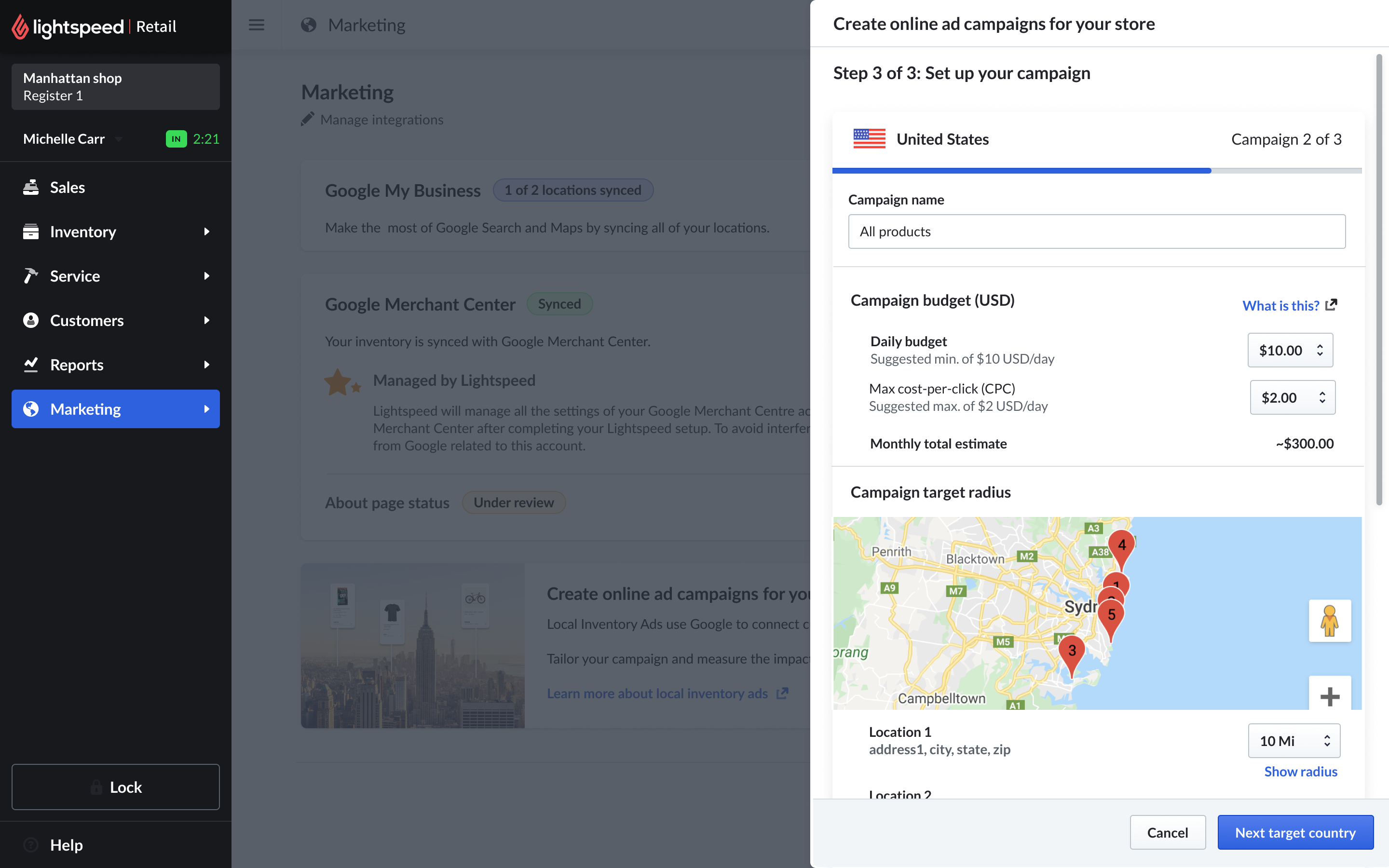Click map pin number 5

(x=1111, y=615)
